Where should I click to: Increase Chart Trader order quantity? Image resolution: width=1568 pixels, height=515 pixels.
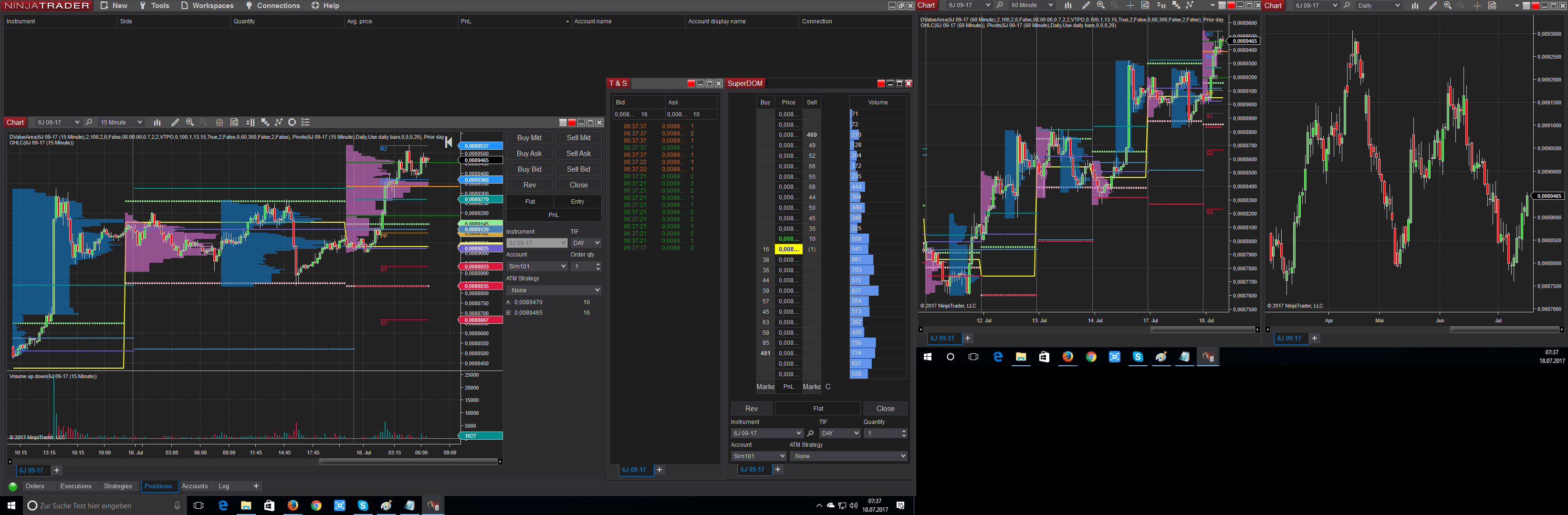click(598, 264)
